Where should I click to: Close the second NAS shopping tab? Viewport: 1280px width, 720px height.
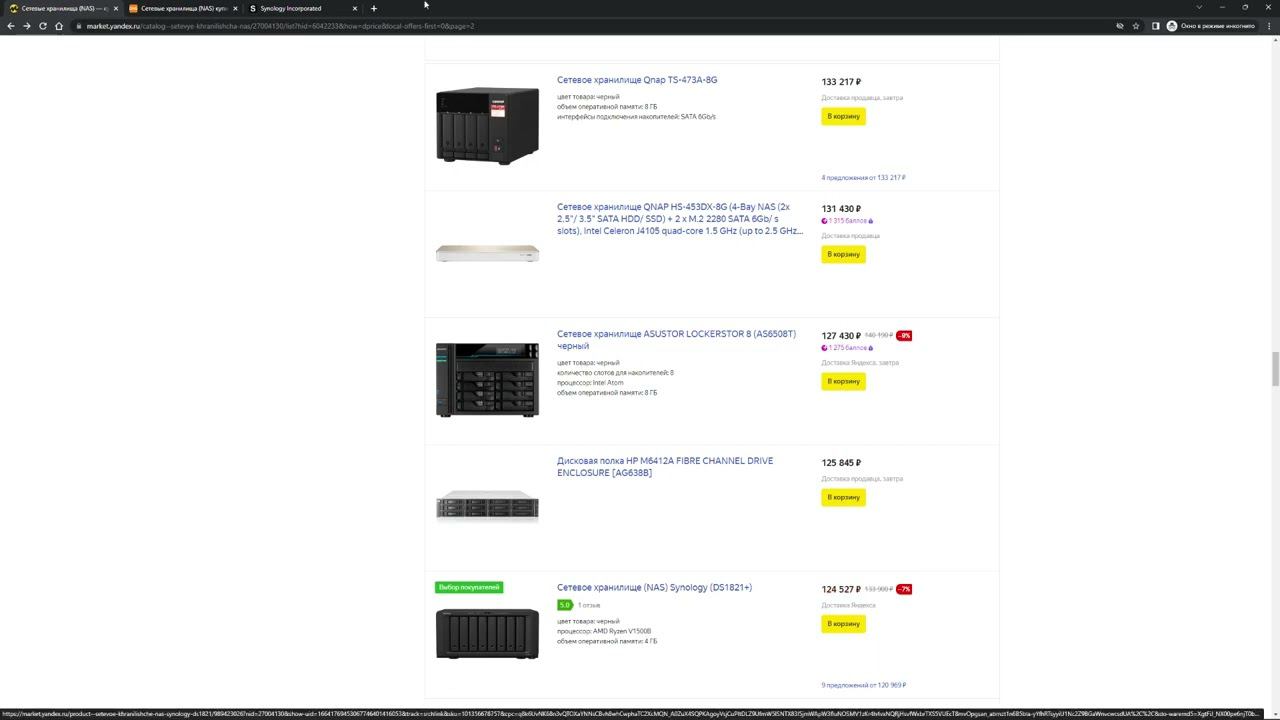235,8
